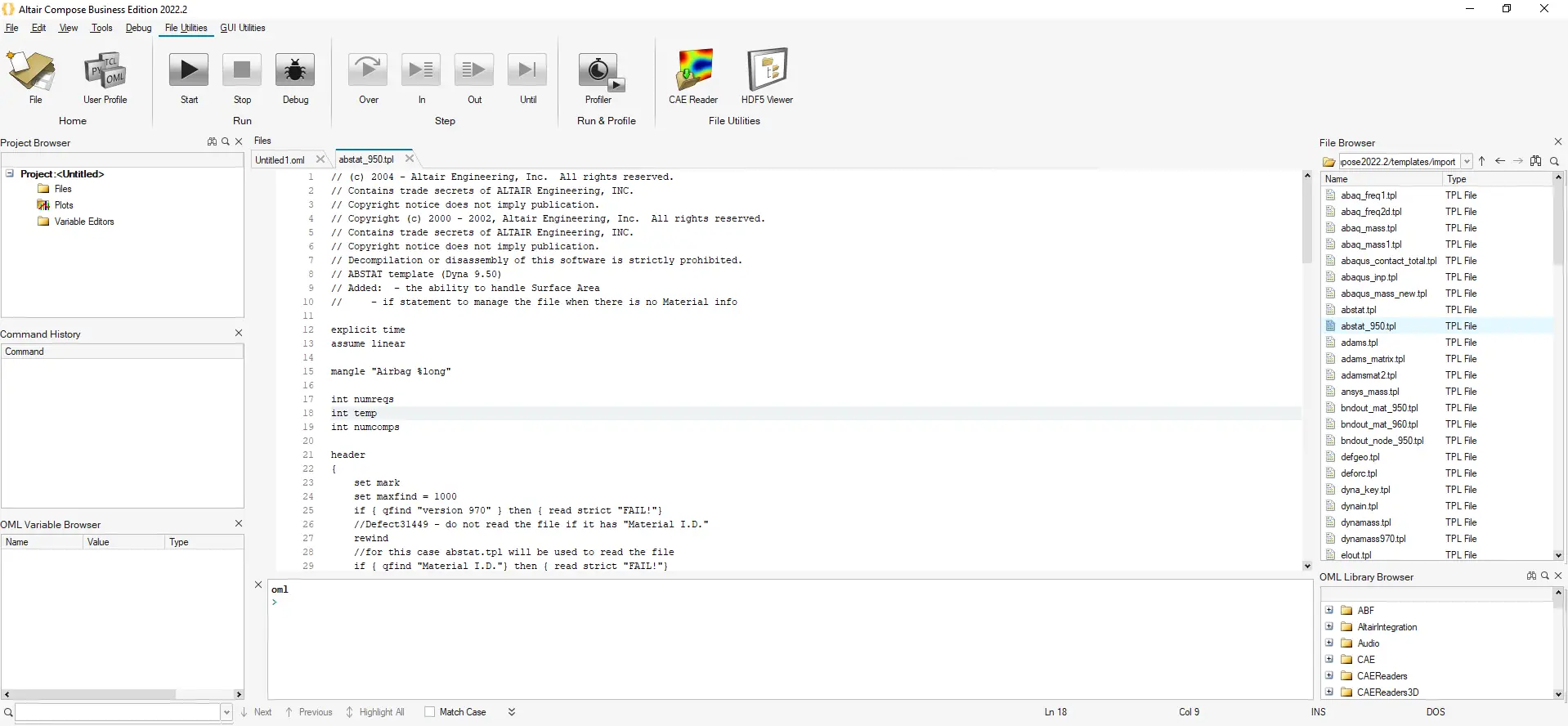1568x726 pixels.
Task: Switch to the GUI Utilities ribbon tab
Action: [x=243, y=28]
